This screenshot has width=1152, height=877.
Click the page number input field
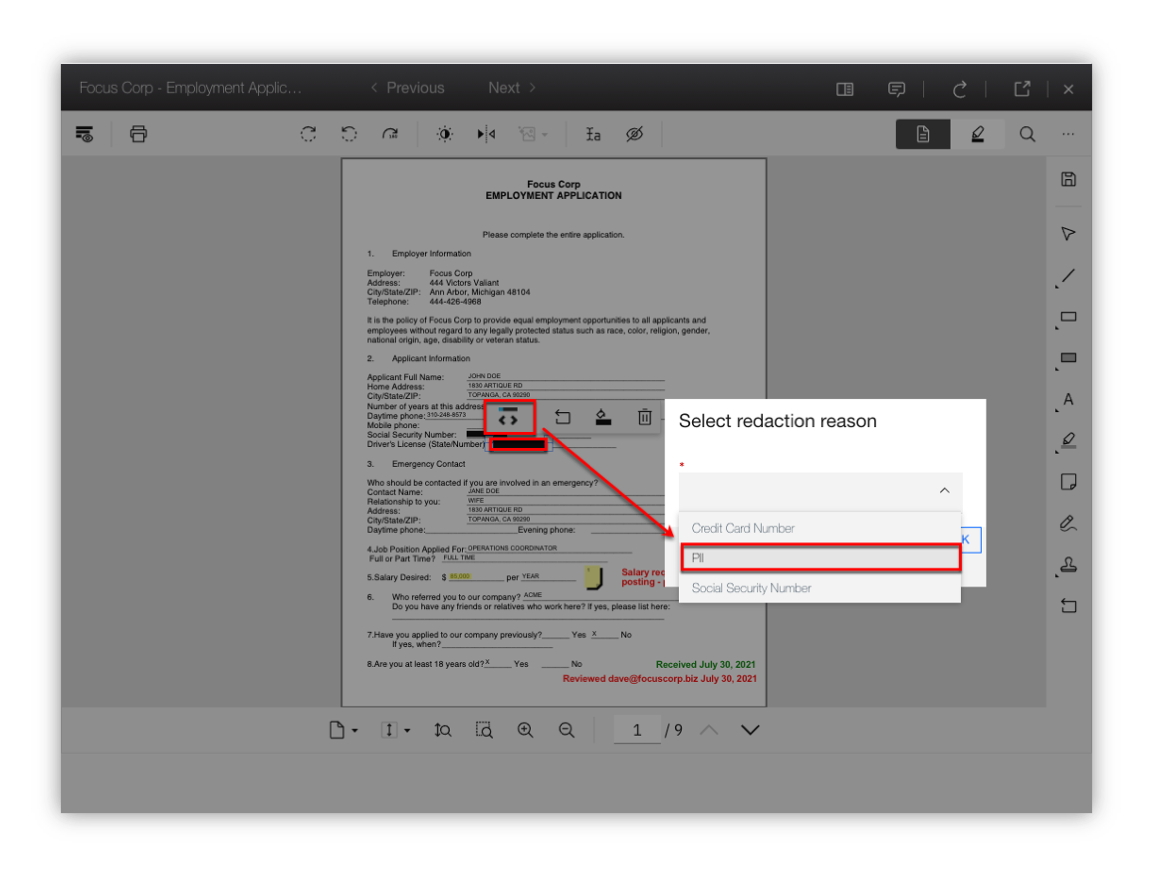pyautogui.click(x=637, y=730)
